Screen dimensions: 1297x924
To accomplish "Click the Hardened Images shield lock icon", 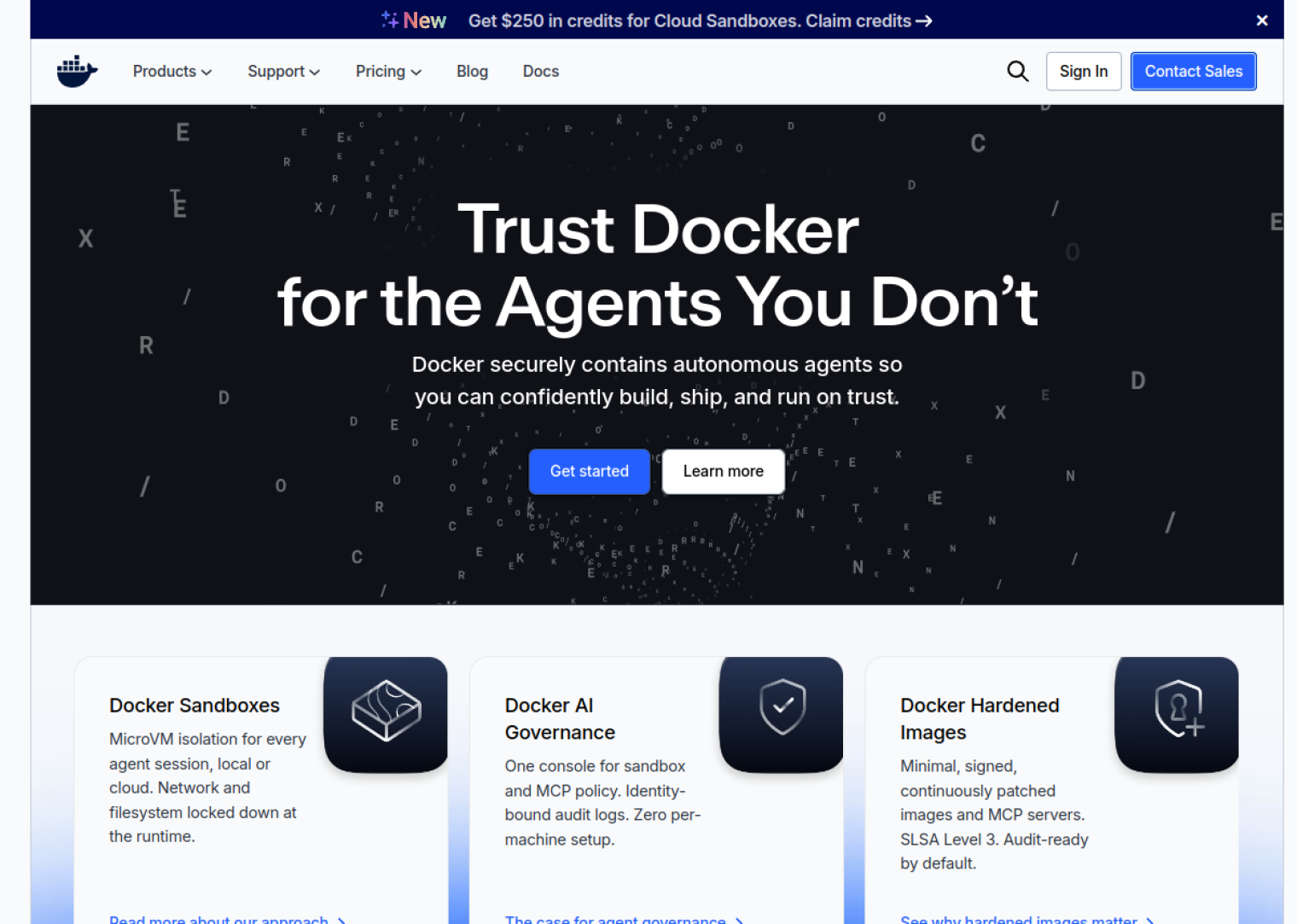I will pos(1178,708).
